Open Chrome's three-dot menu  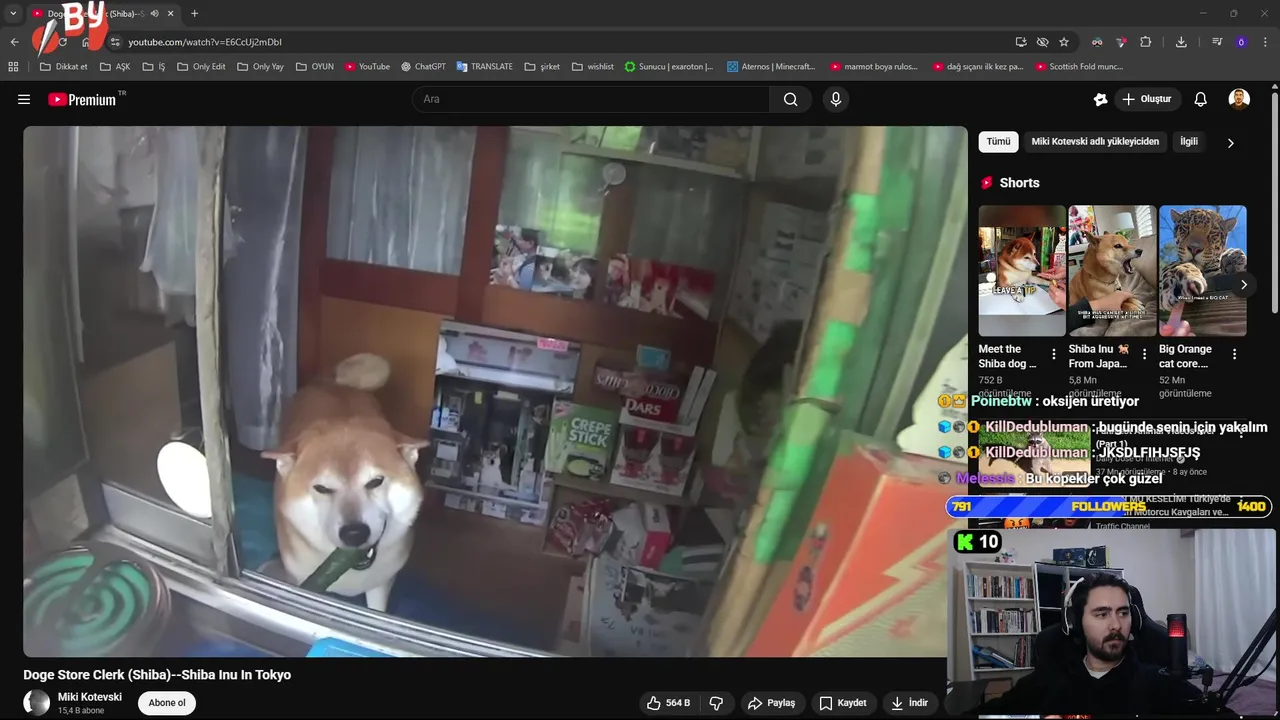click(x=1265, y=42)
